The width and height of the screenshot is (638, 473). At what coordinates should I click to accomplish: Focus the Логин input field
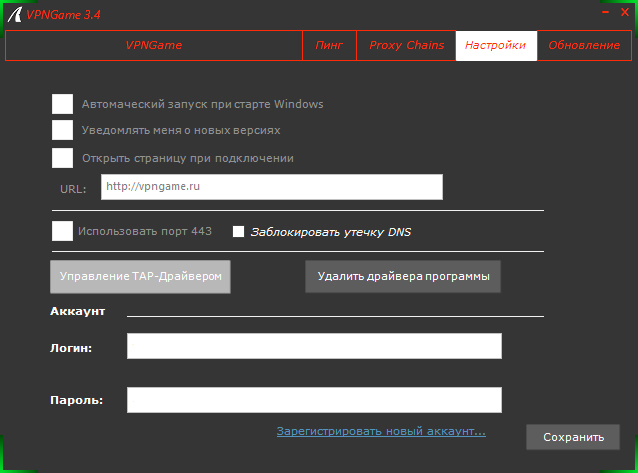click(x=314, y=346)
